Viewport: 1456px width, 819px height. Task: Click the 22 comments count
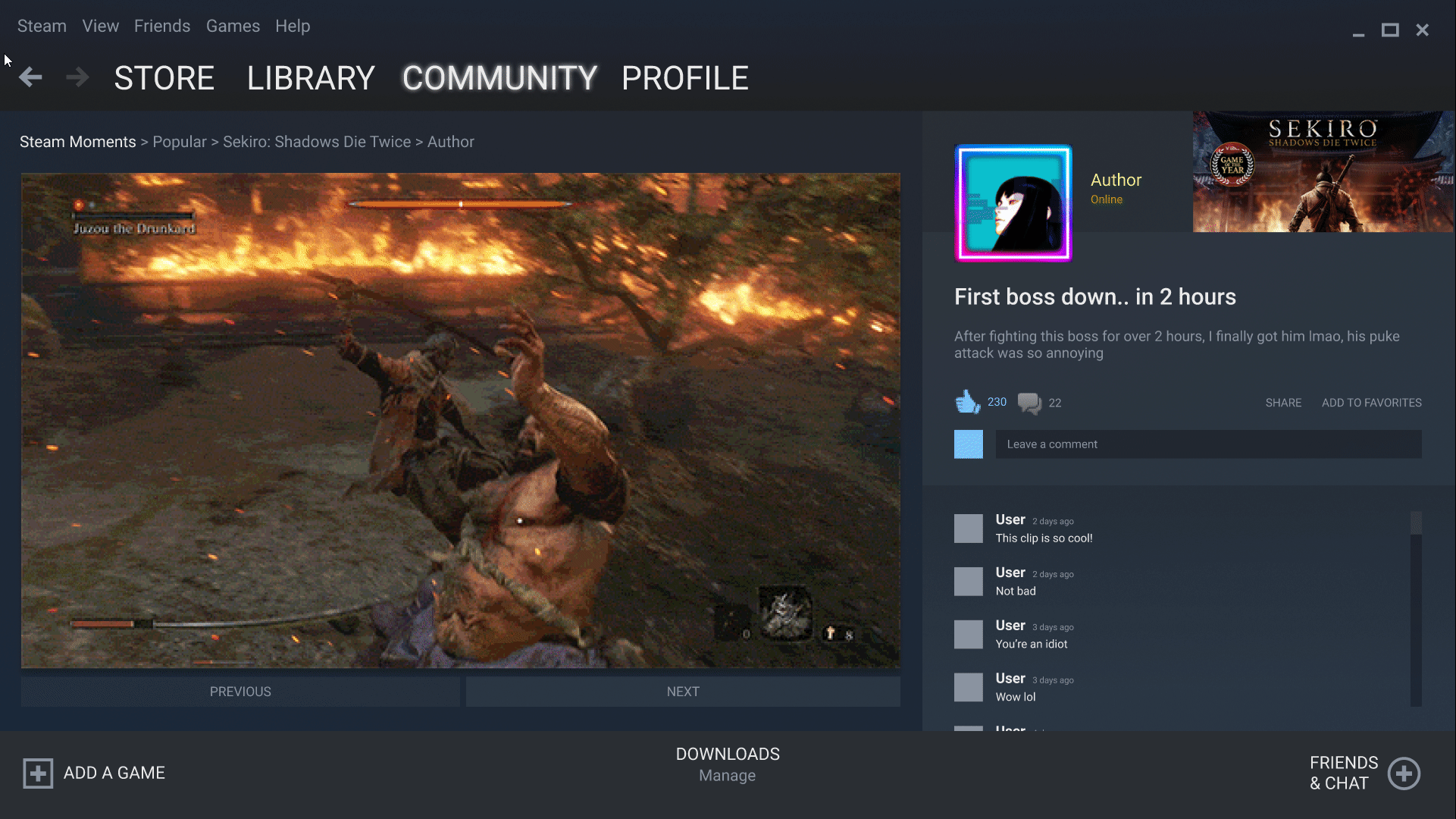[x=1055, y=403]
